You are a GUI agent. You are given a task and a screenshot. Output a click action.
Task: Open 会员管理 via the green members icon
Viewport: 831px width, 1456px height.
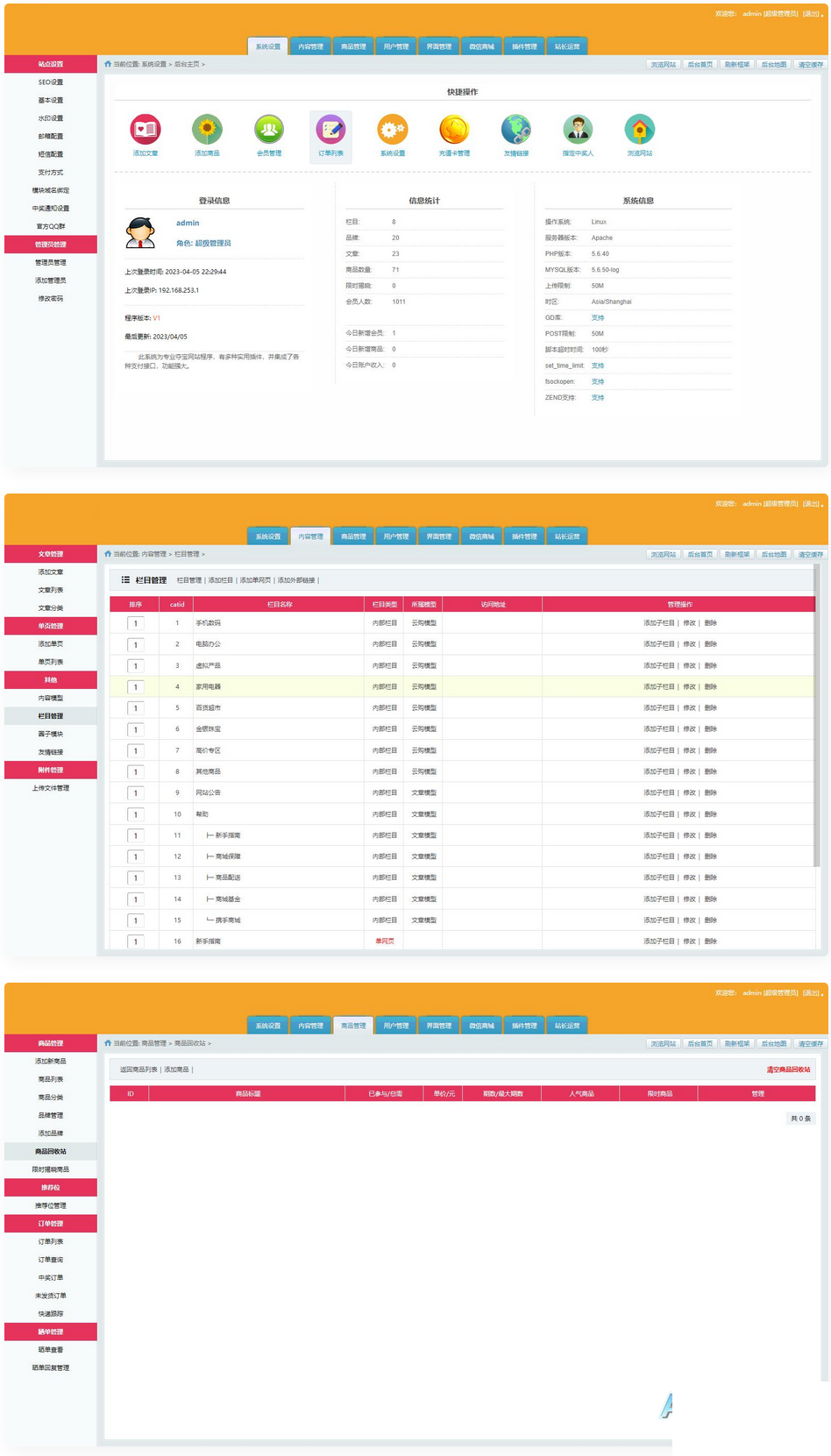point(269,130)
